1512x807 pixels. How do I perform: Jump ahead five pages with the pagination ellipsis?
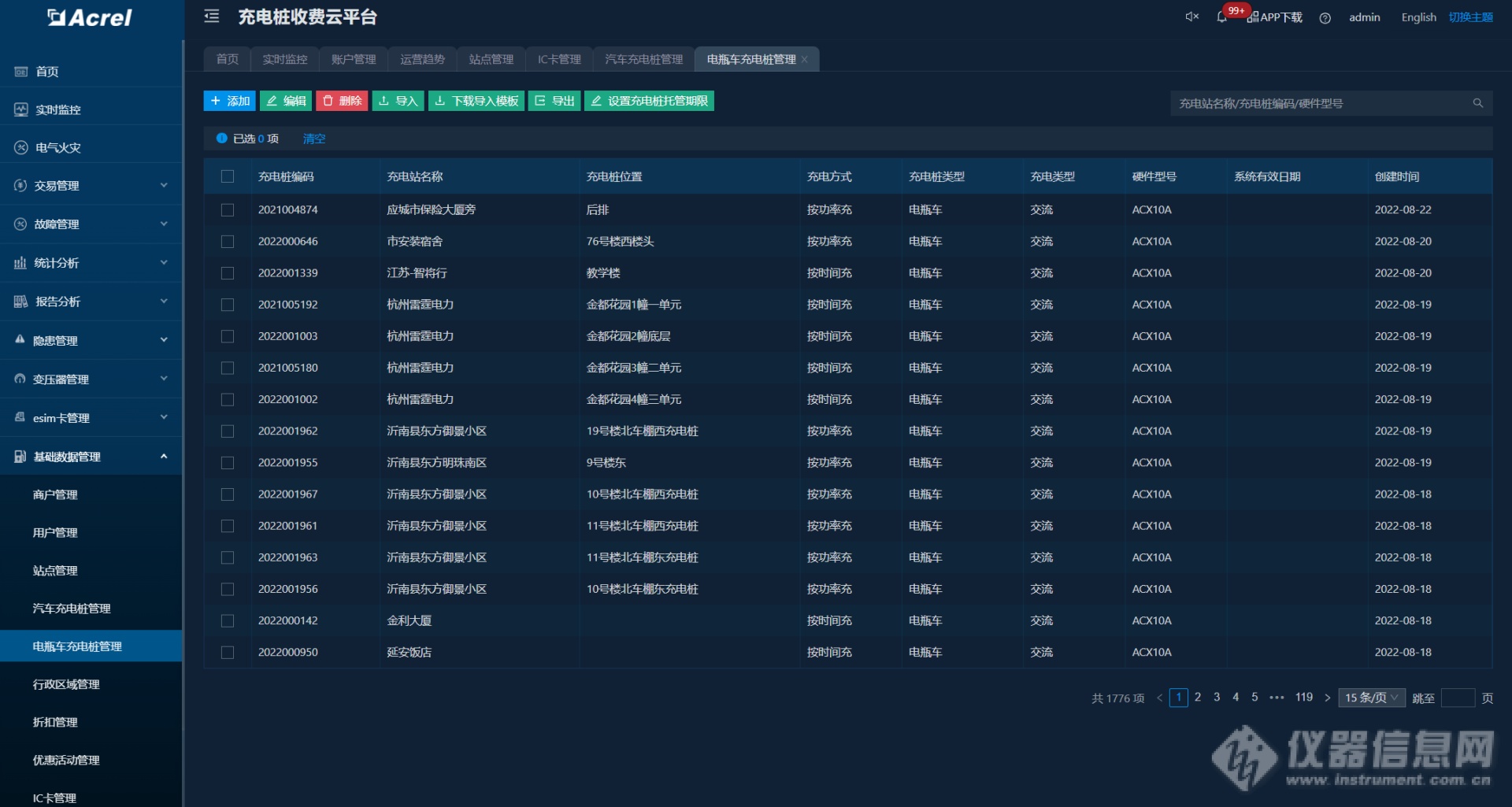[x=1277, y=698]
